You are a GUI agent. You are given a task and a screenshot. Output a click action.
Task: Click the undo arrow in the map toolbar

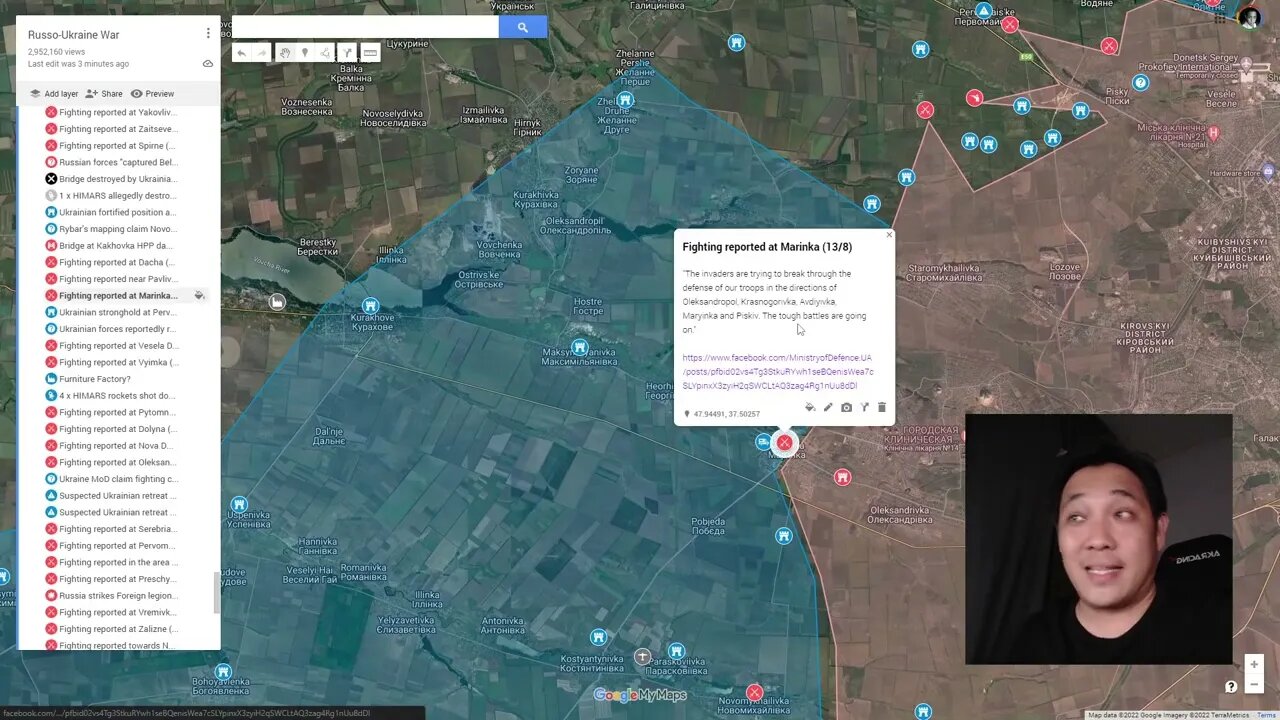tap(241, 53)
